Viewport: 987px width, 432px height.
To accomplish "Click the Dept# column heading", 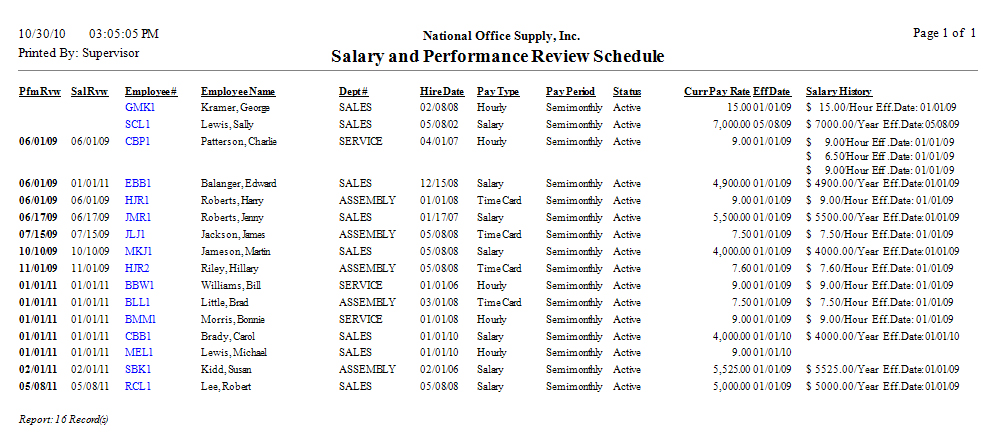I will coord(353,91).
